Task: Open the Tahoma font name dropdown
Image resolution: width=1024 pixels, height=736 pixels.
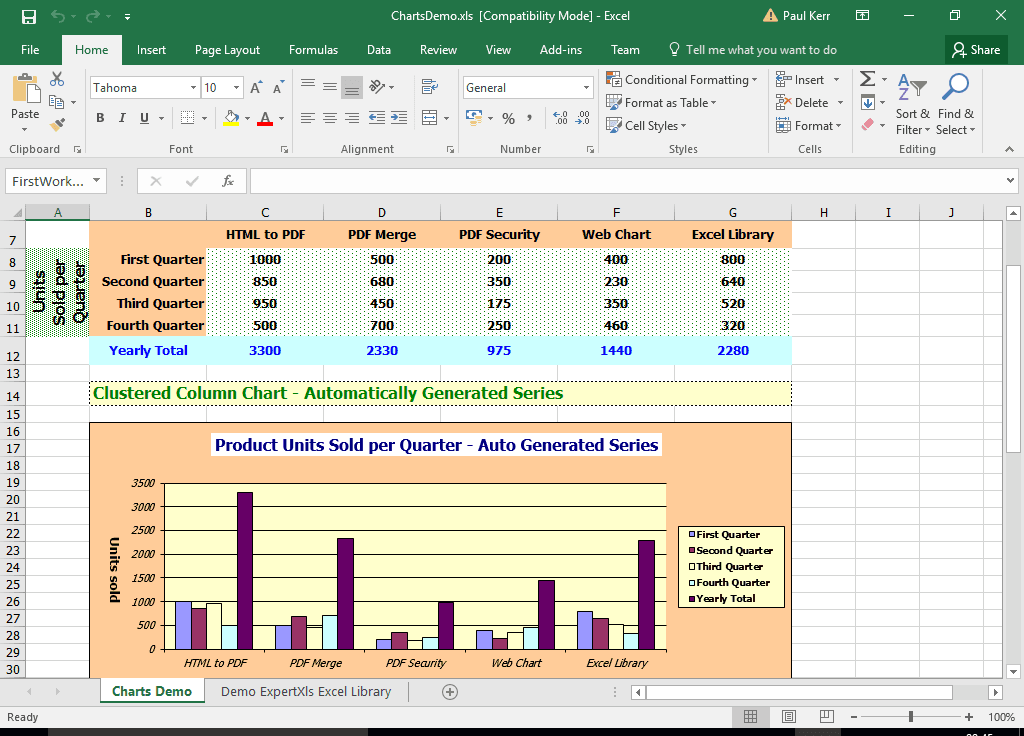Action: [x=193, y=88]
